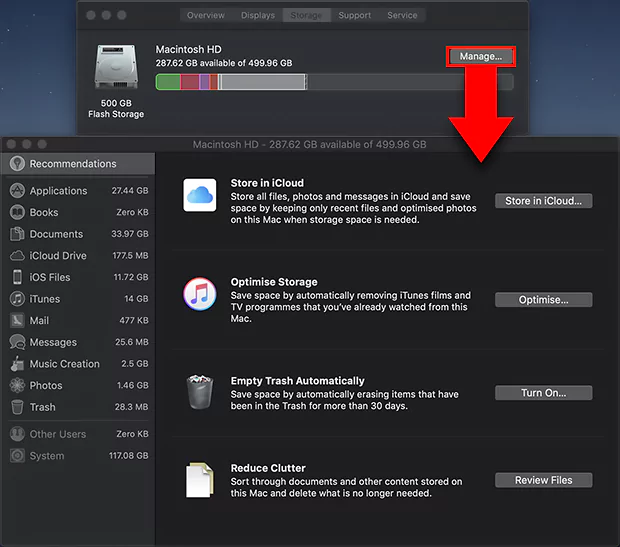Image resolution: width=620 pixels, height=547 pixels.
Task: Click the Review Files button
Action: [x=544, y=480]
